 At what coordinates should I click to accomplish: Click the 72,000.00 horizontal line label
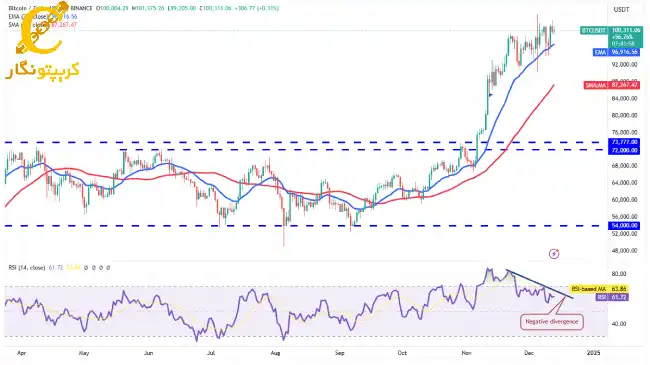624,150
